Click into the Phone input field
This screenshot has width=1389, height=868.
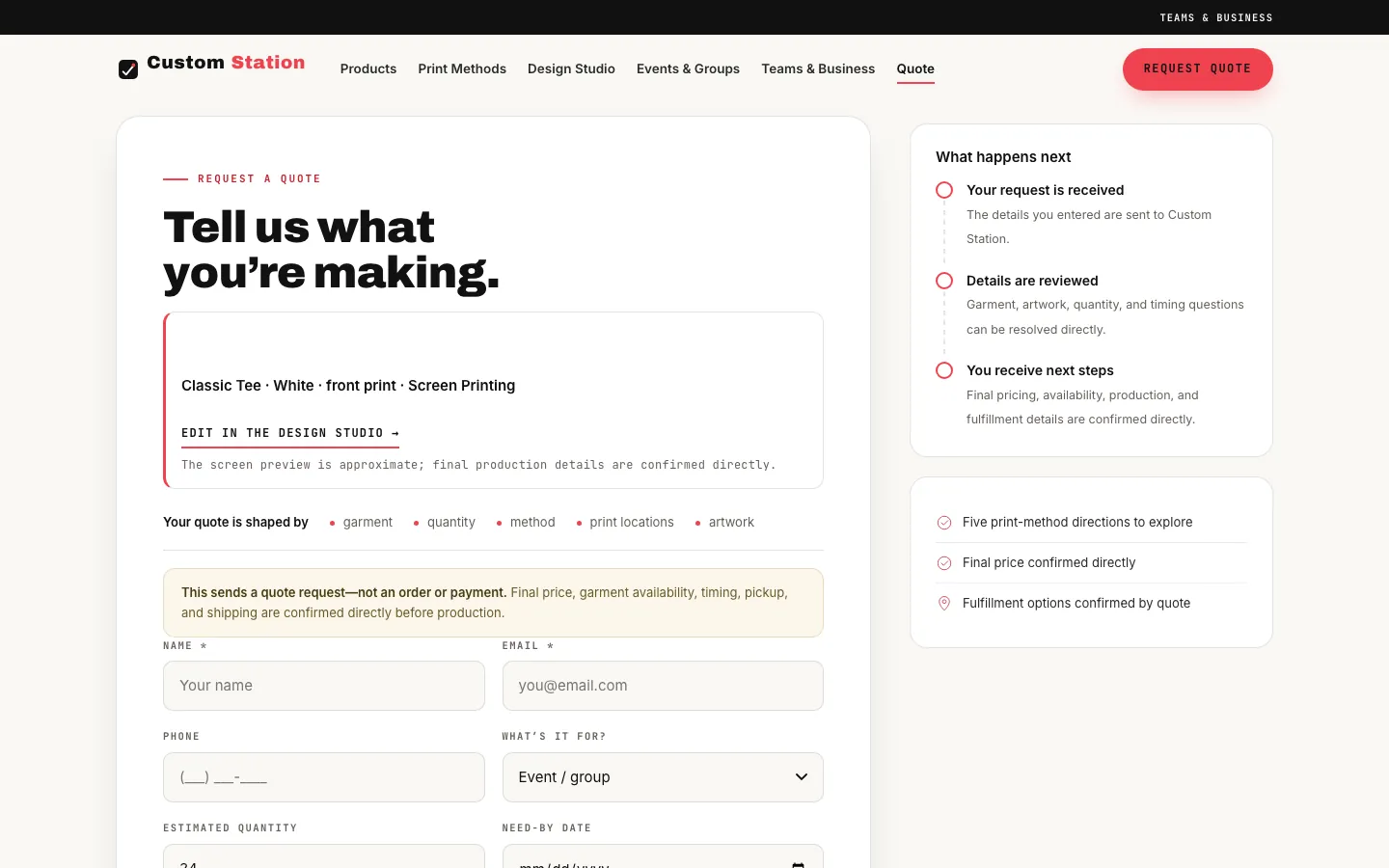click(x=324, y=777)
